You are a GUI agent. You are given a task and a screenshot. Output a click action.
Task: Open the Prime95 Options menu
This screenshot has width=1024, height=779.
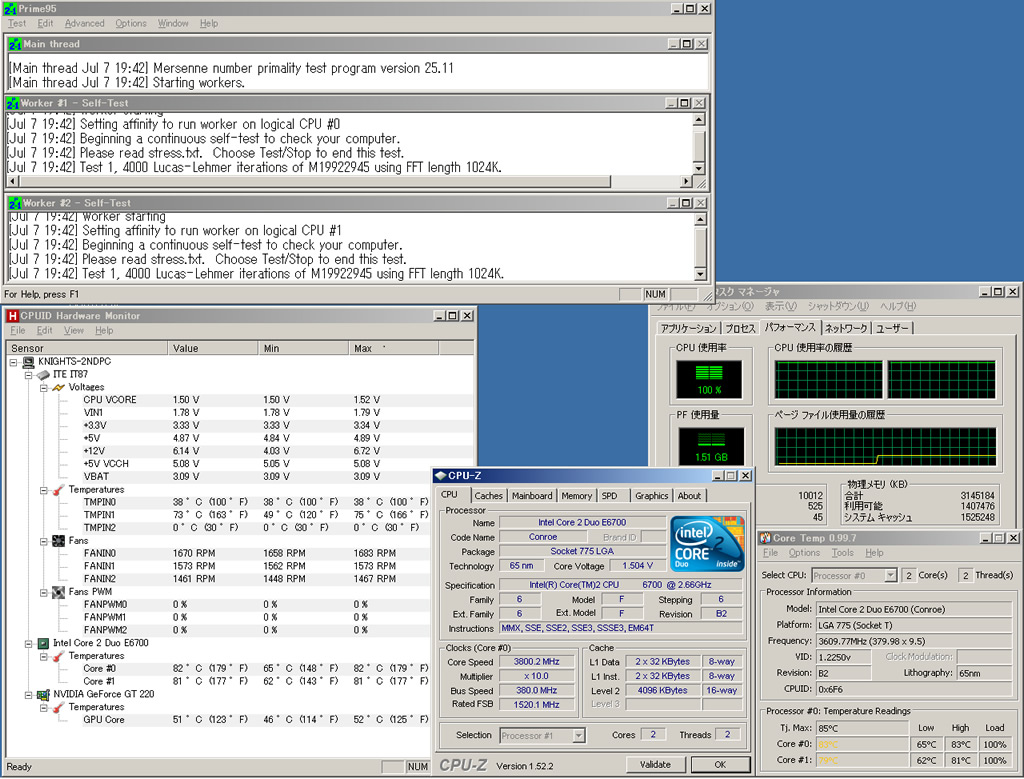(131, 24)
